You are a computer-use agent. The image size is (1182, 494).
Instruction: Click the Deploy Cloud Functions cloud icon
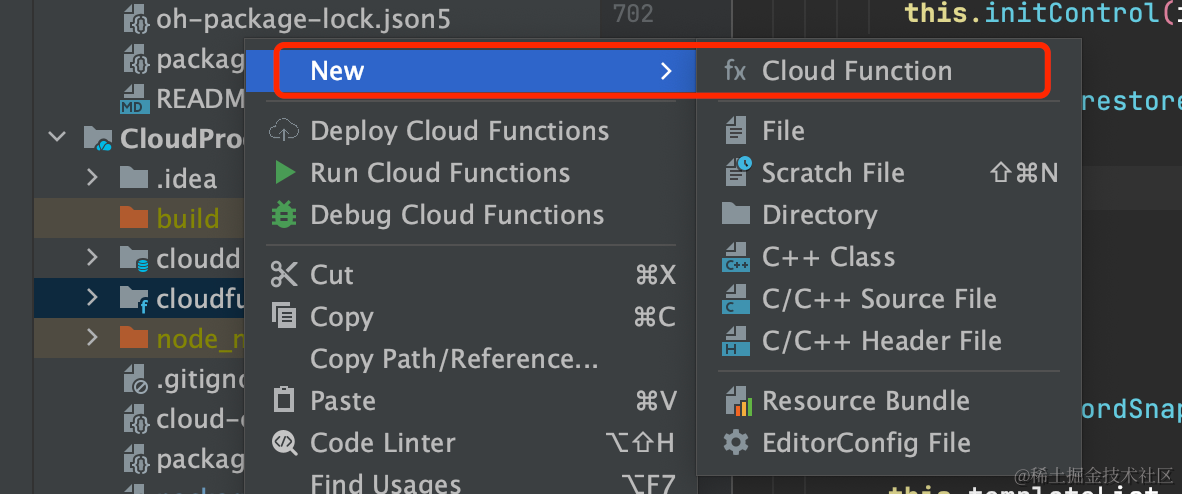[x=285, y=131]
